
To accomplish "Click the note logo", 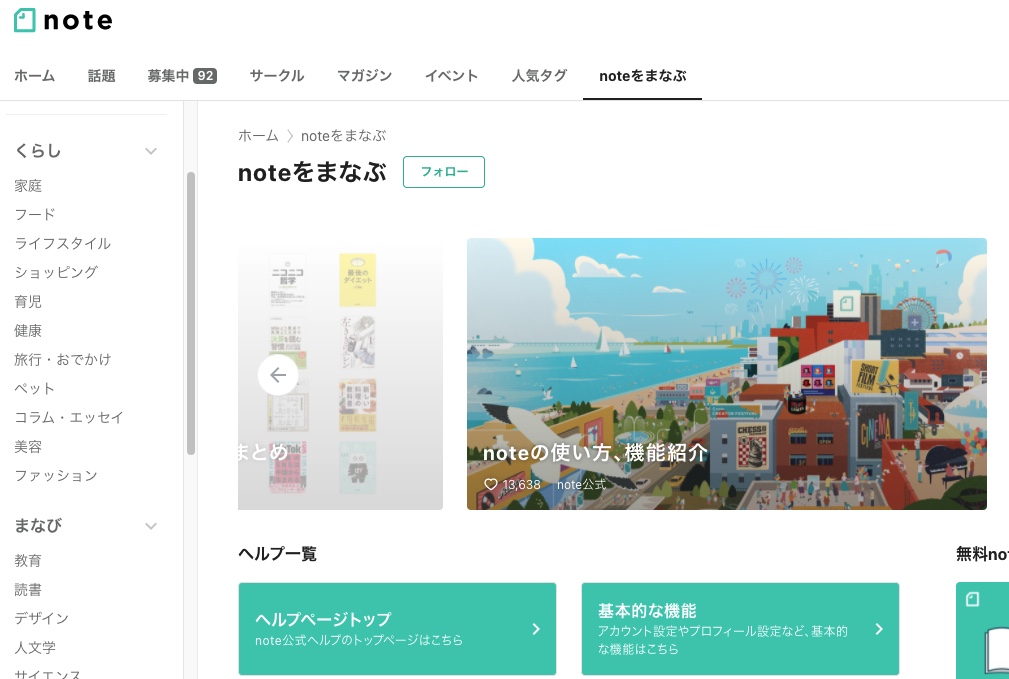I will (x=63, y=21).
